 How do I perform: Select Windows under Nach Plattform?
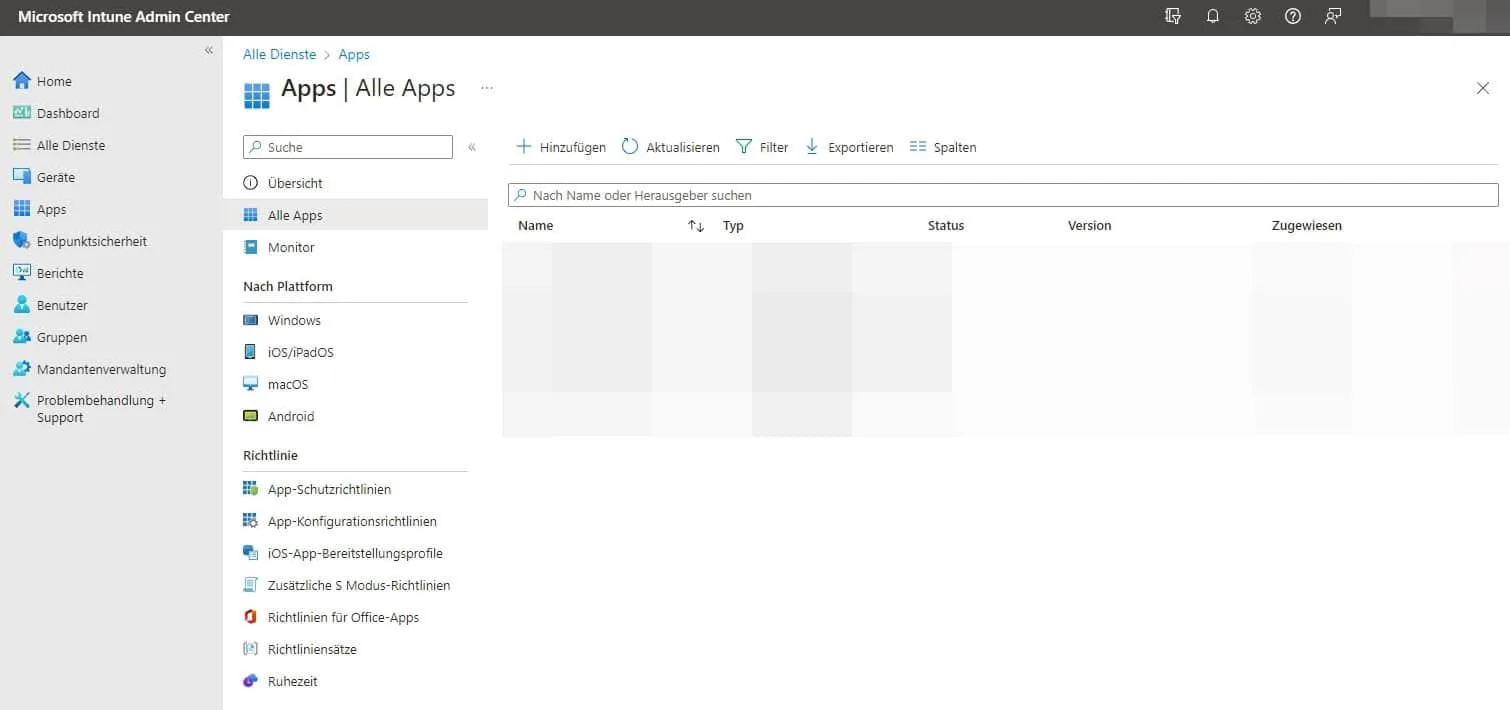(294, 321)
